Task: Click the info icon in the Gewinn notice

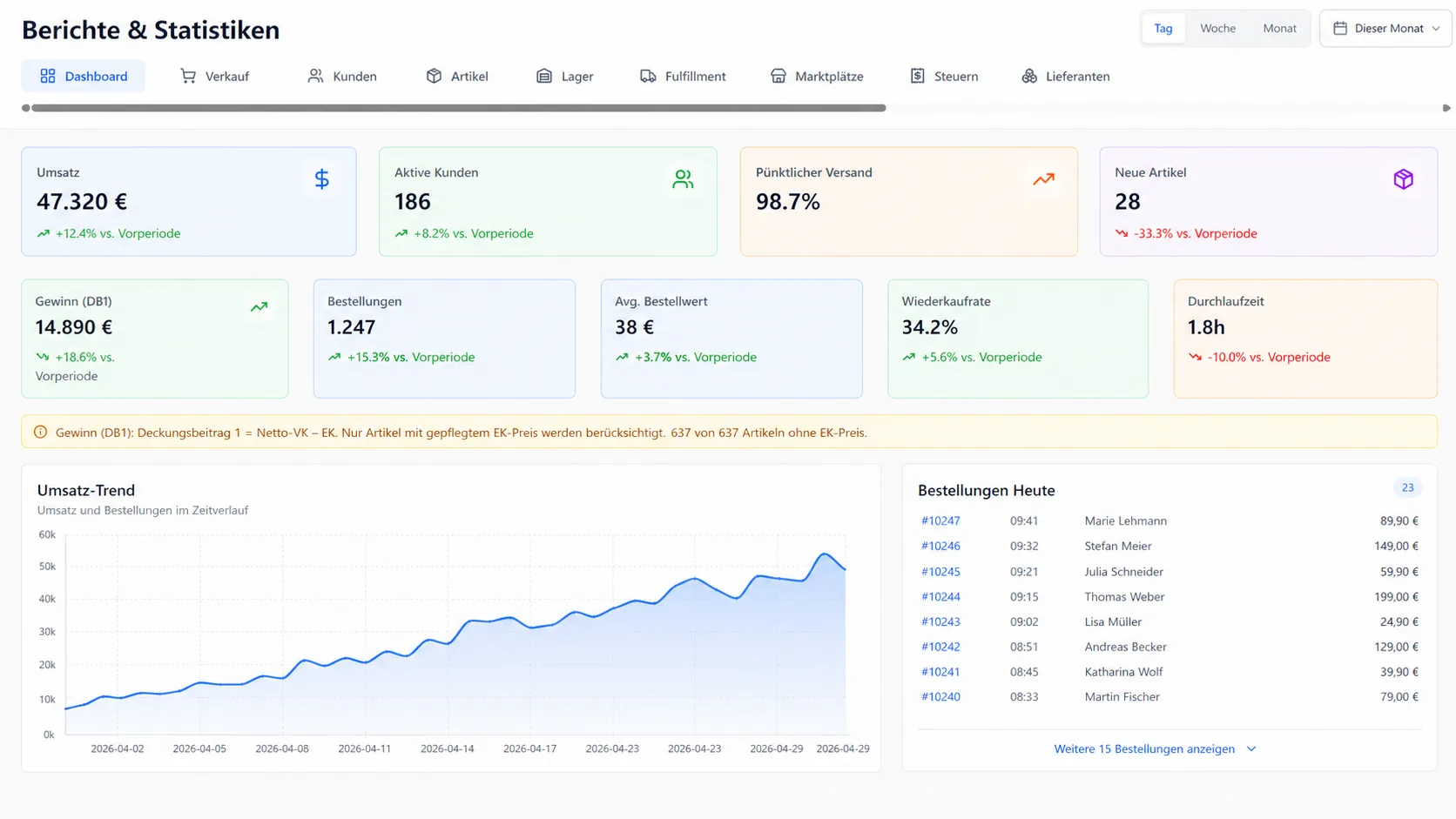Action: click(40, 433)
